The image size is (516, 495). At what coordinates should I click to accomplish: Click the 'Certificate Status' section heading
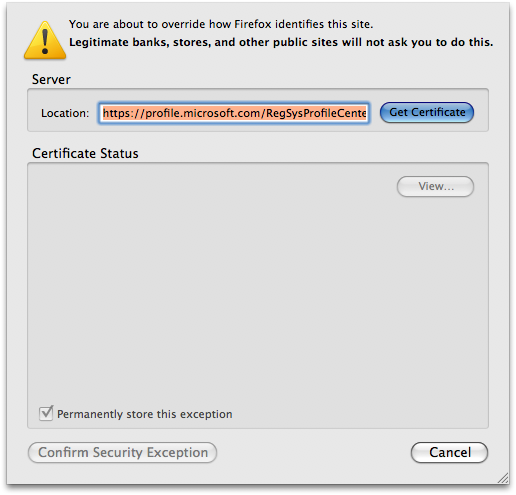coord(85,153)
